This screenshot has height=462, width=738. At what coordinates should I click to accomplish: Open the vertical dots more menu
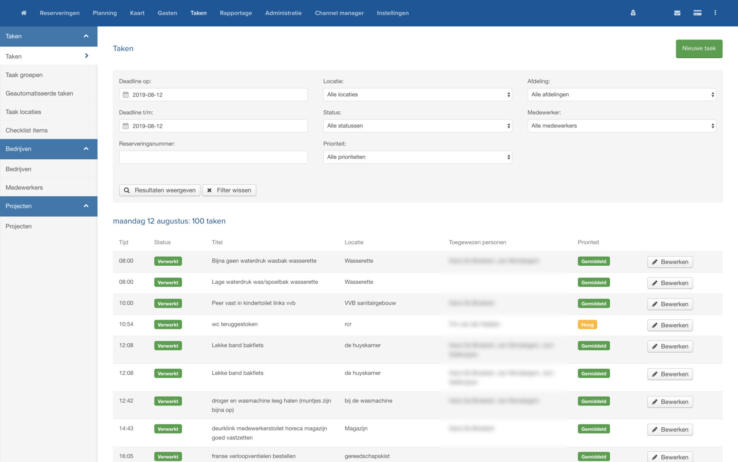[x=715, y=13]
